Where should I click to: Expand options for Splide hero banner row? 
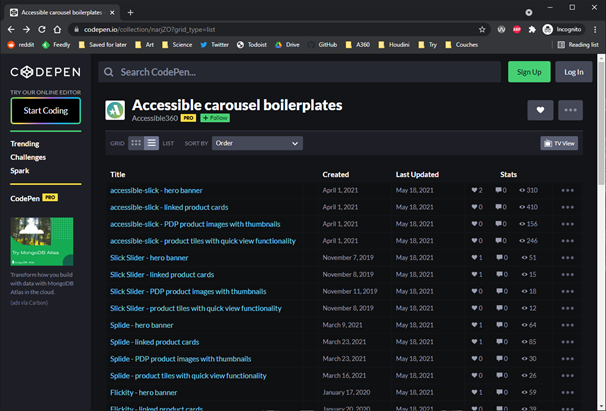pyautogui.click(x=567, y=325)
